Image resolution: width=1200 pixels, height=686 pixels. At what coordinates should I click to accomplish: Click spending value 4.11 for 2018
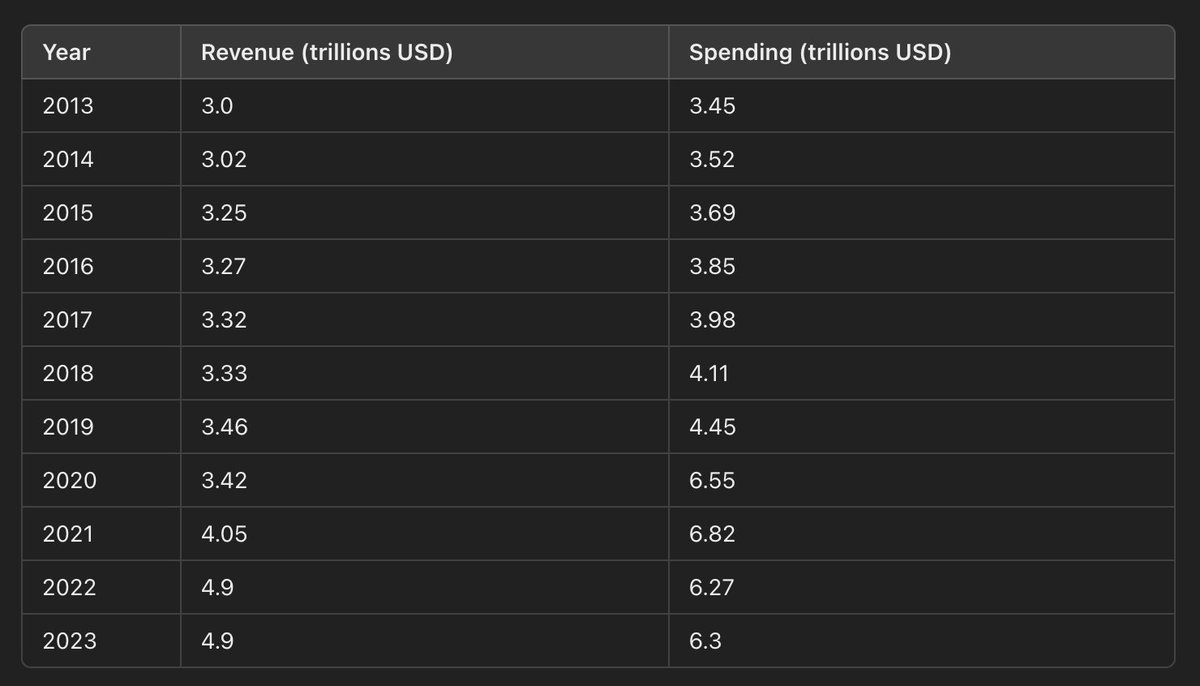(x=710, y=373)
